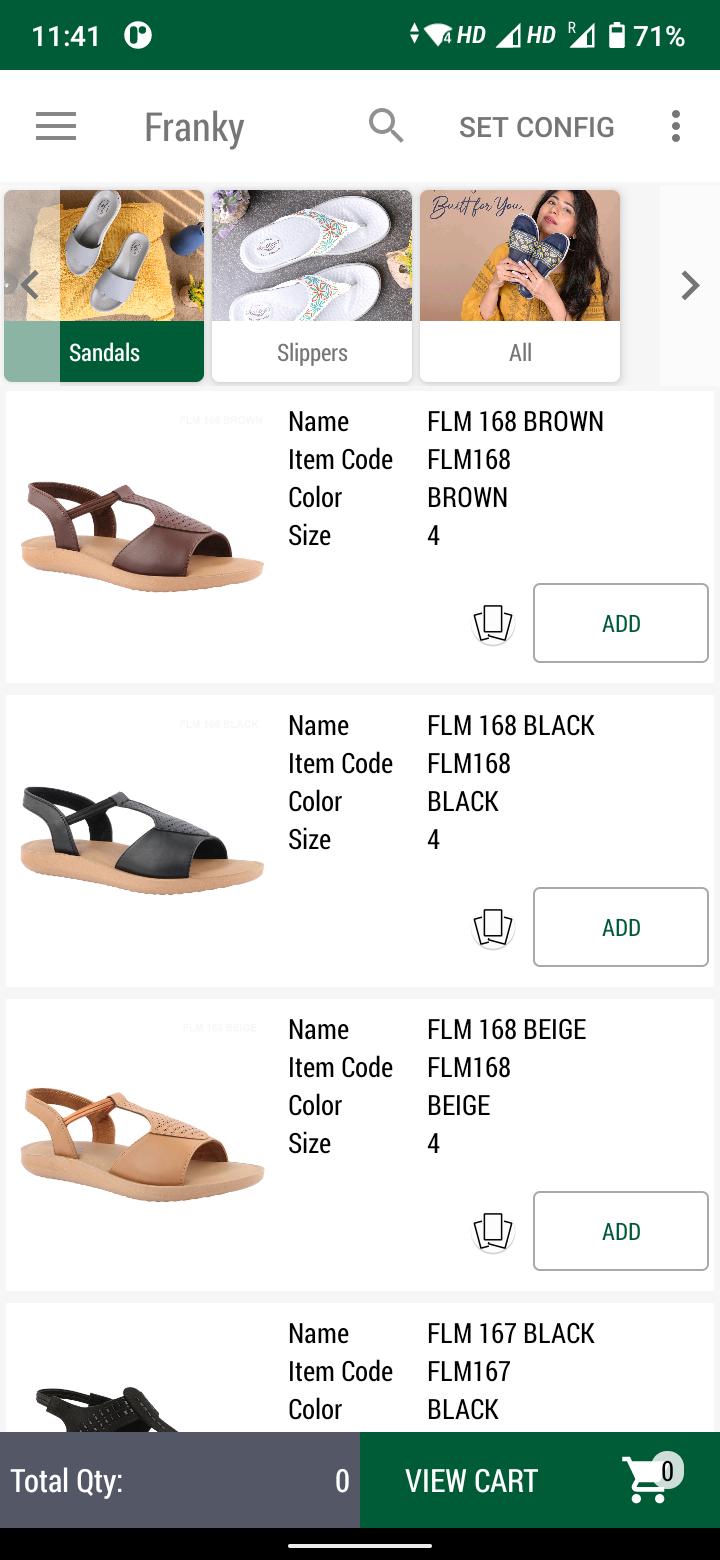Select the All category tab
Viewport: 720px width, 1560px height.
[520, 286]
